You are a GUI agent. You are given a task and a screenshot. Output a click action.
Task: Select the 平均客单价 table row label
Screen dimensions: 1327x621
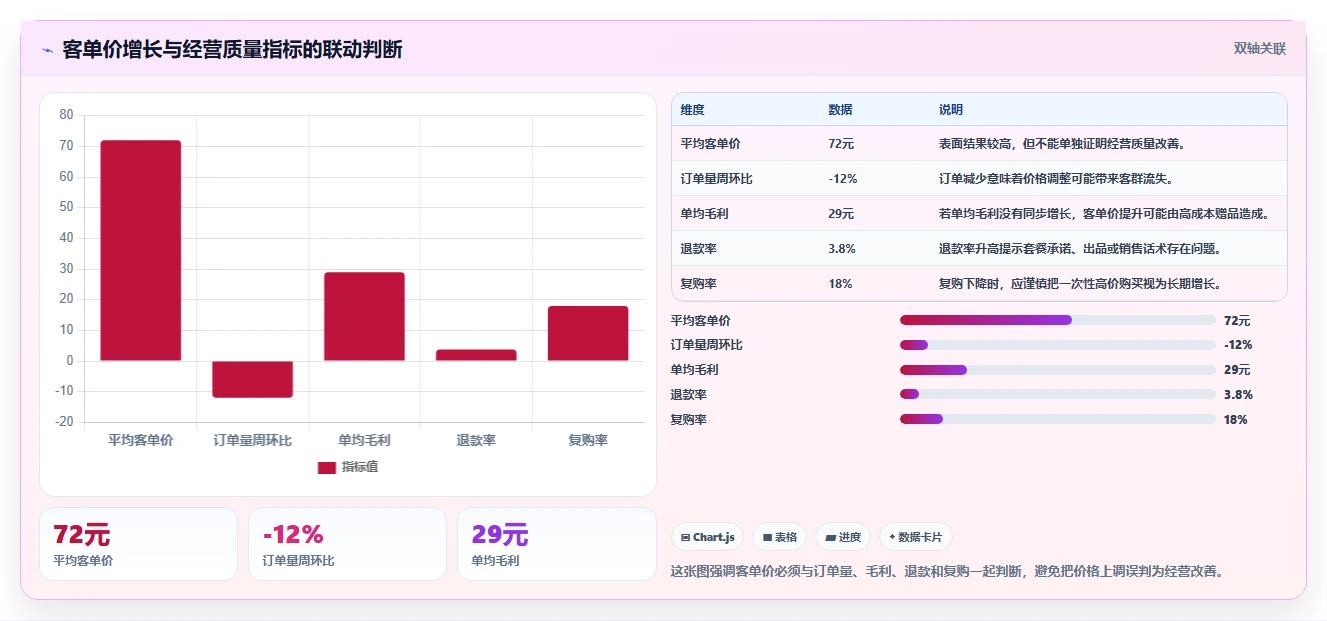(711, 144)
